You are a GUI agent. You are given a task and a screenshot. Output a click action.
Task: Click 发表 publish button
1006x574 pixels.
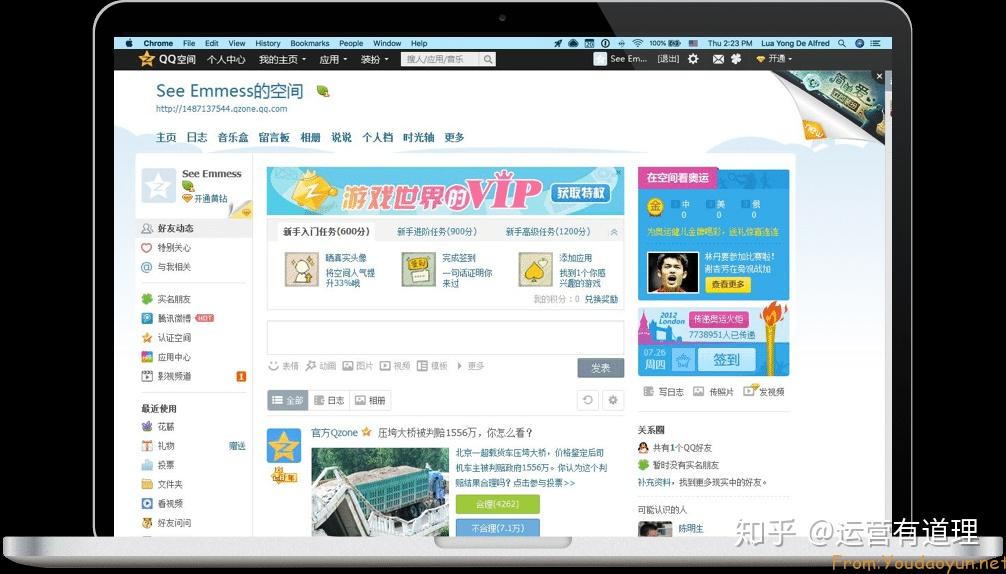pos(601,368)
